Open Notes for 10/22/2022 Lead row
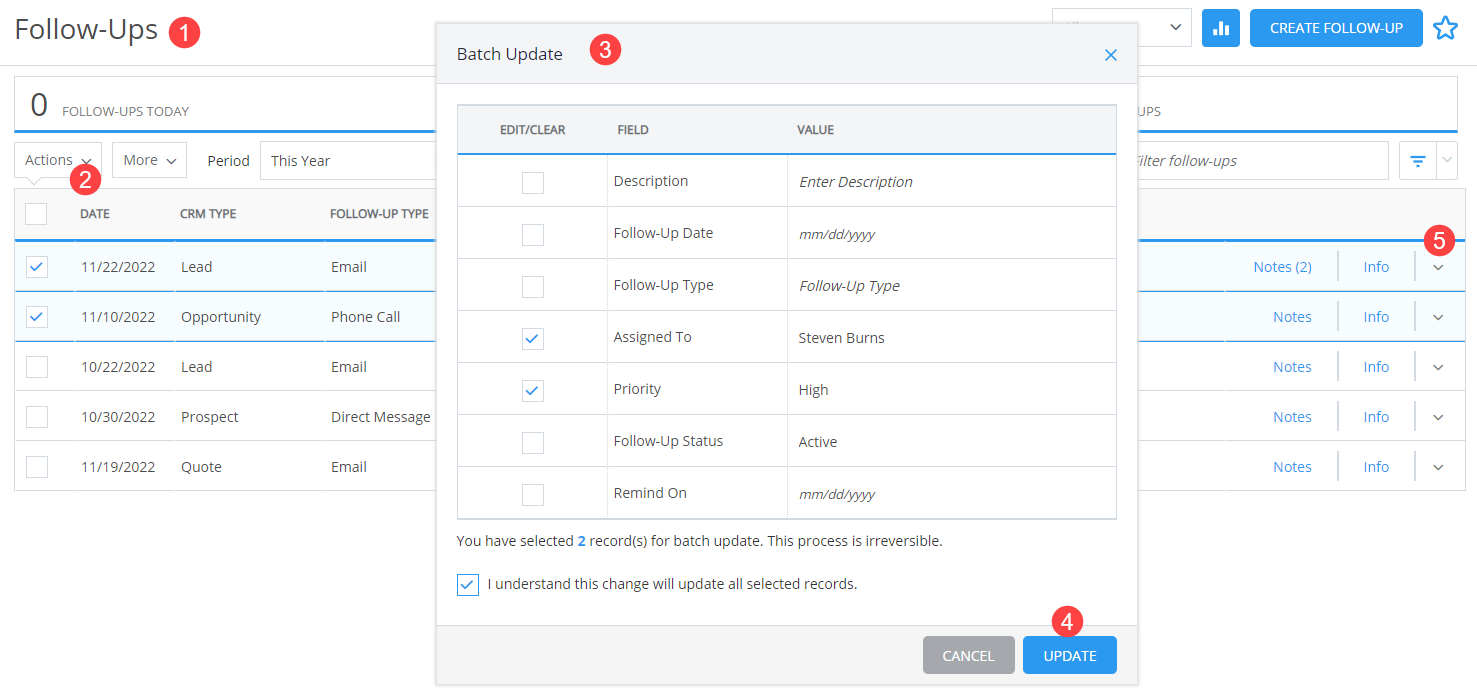 click(1292, 367)
